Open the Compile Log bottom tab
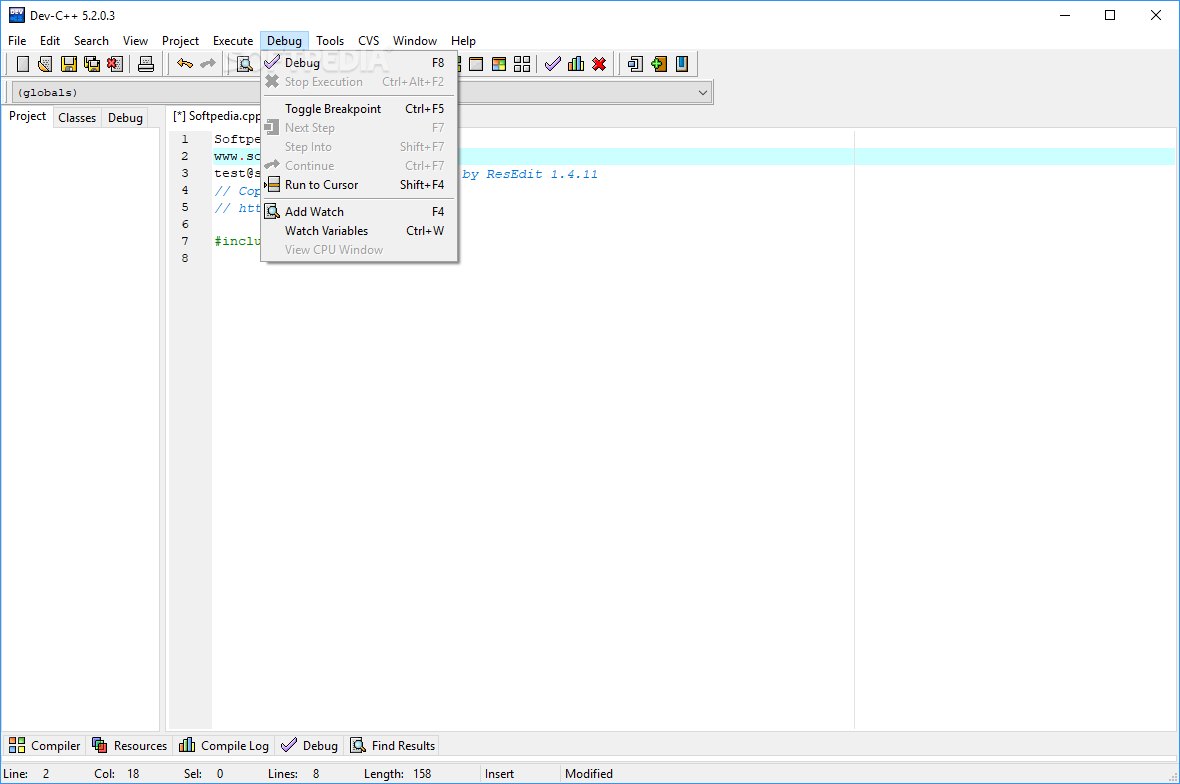The width and height of the screenshot is (1180, 784). click(224, 746)
